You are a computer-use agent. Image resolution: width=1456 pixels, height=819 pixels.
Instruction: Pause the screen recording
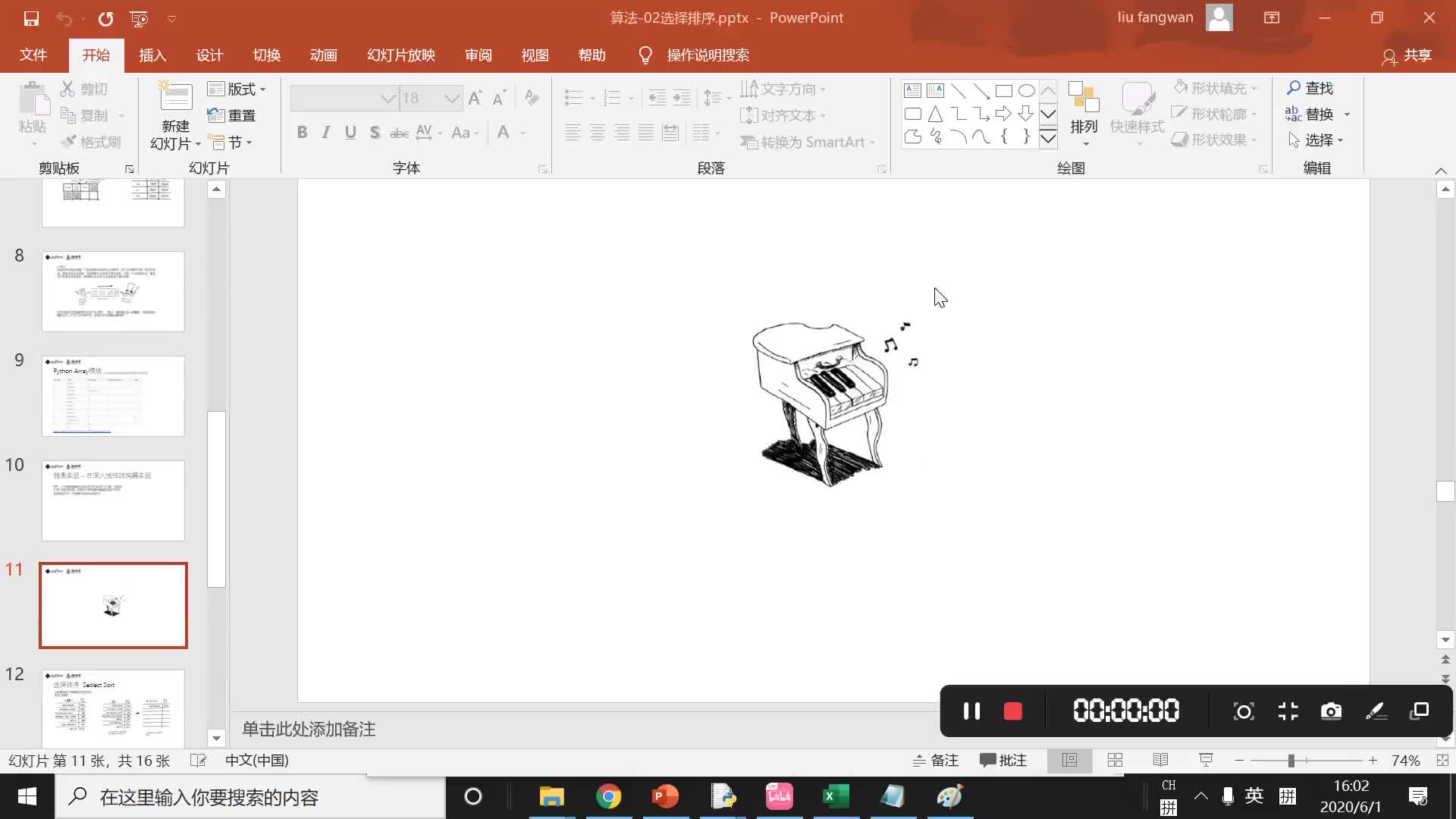(x=971, y=711)
